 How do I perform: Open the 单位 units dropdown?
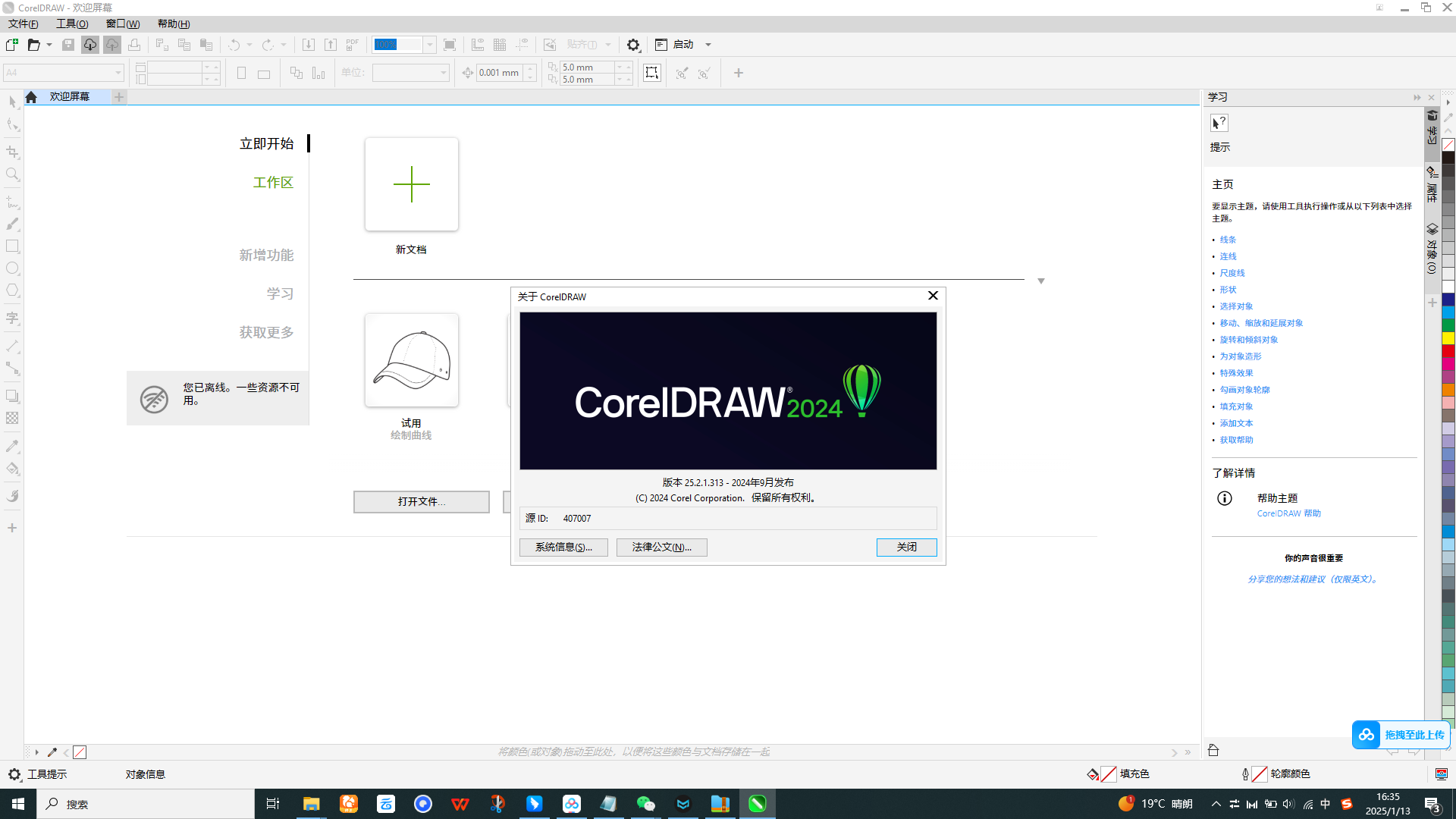point(444,73)
